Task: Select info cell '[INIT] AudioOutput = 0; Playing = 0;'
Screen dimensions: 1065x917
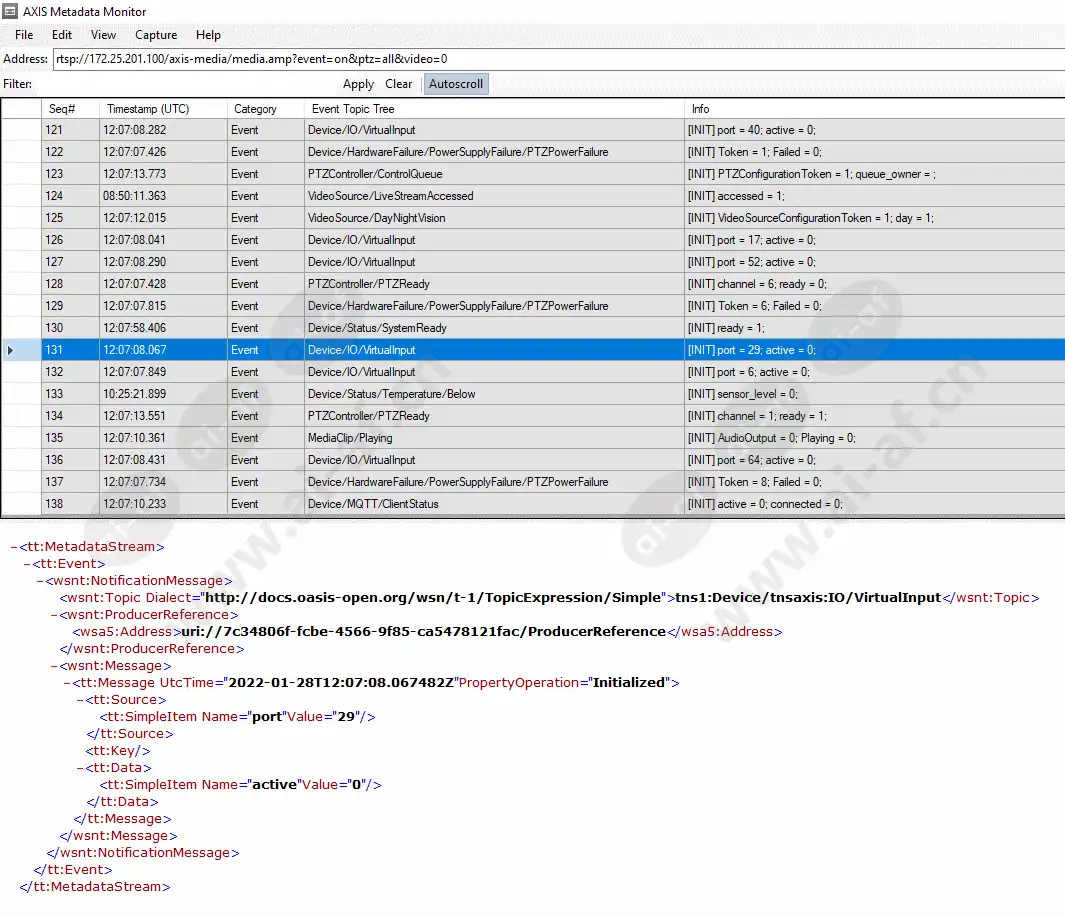Action: click(x=875, y=438)
